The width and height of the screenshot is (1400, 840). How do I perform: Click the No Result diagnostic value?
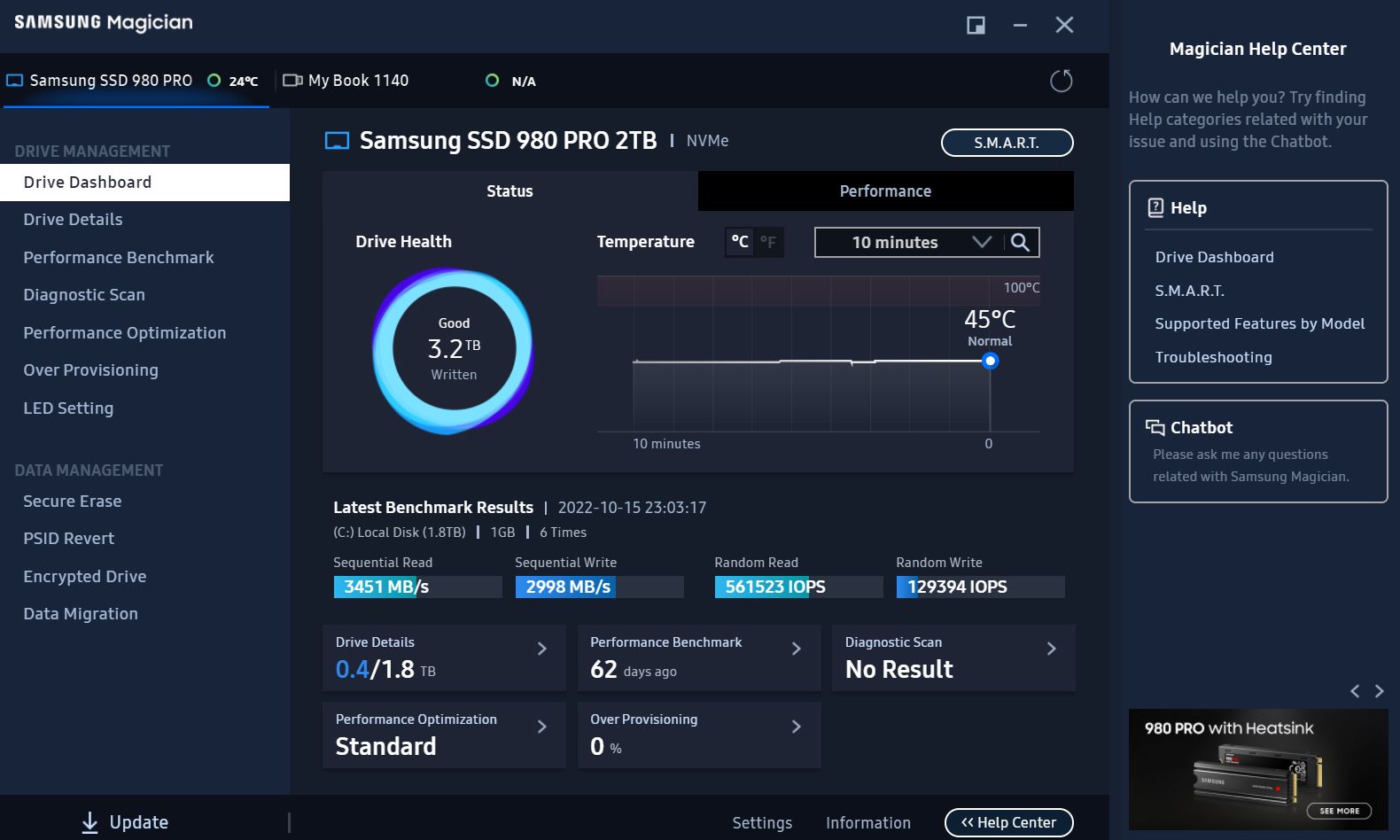click(x=898, y=669)
